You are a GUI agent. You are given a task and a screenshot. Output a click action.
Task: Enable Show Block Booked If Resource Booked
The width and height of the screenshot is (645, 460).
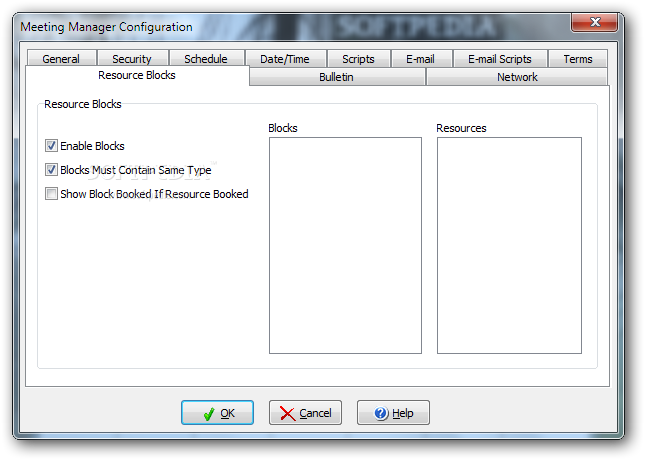pos(51,194)
